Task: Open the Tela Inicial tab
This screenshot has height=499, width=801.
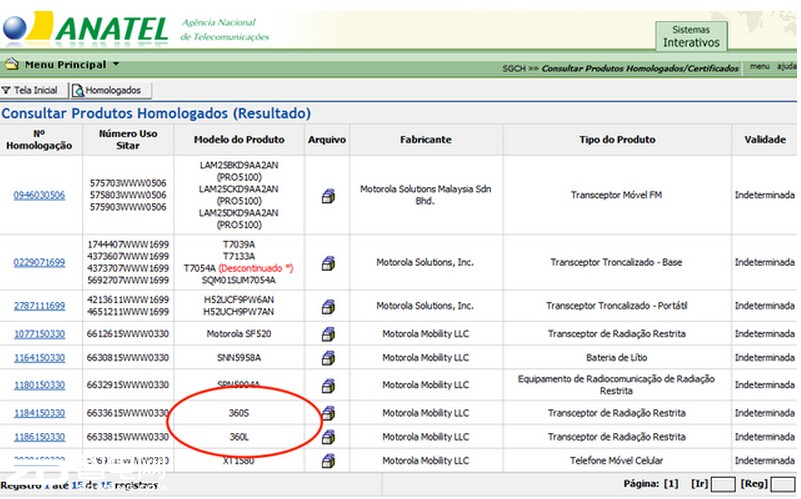Action: click(x=34, y=90)
